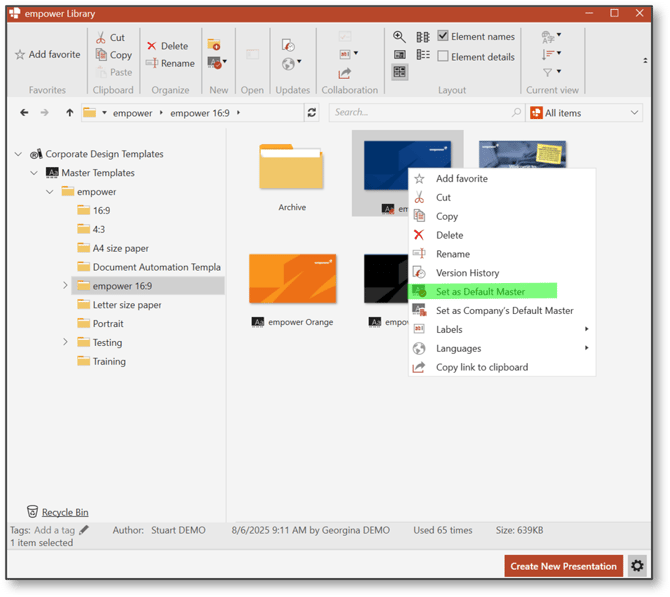
Task: Choose Copy in the context menu
Action: click(502, 216)
